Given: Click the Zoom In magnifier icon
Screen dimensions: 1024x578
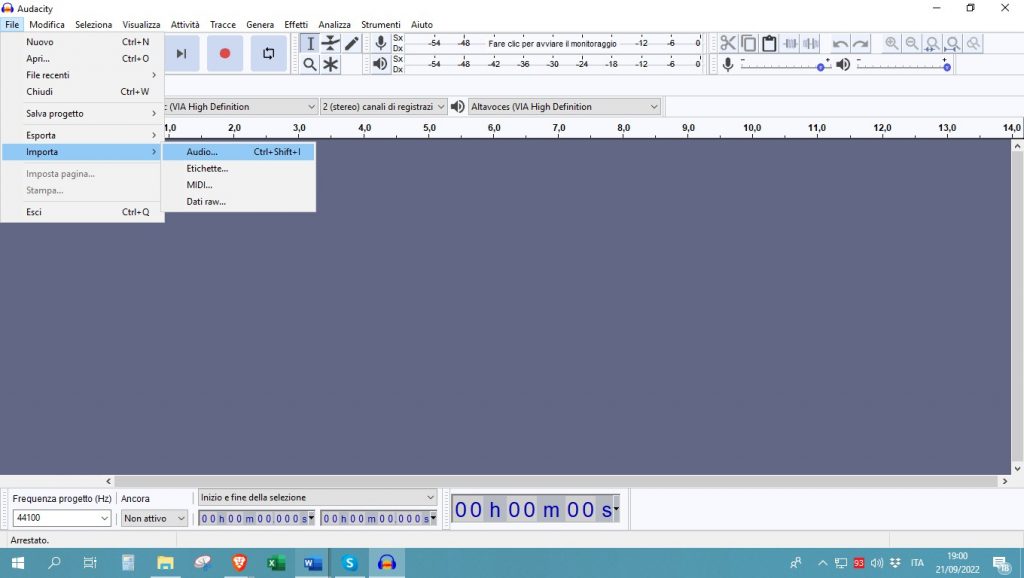Looking at the screenshot, I should tap(891, 43).
